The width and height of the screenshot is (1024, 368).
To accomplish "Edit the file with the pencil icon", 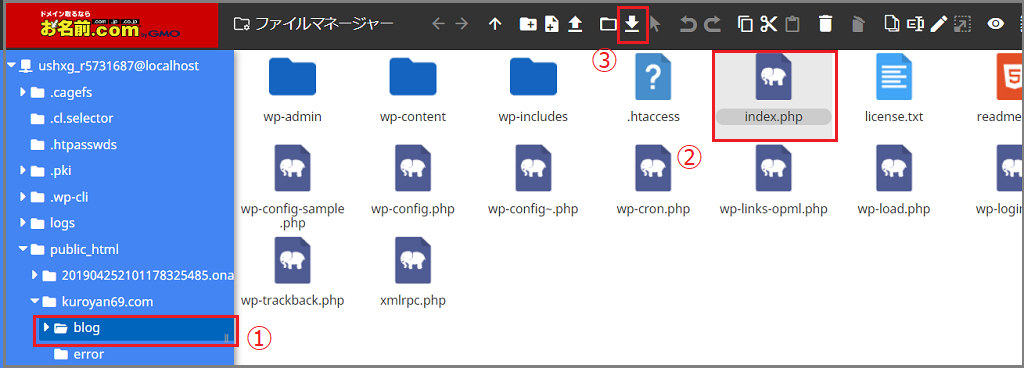I will point(938,24).
